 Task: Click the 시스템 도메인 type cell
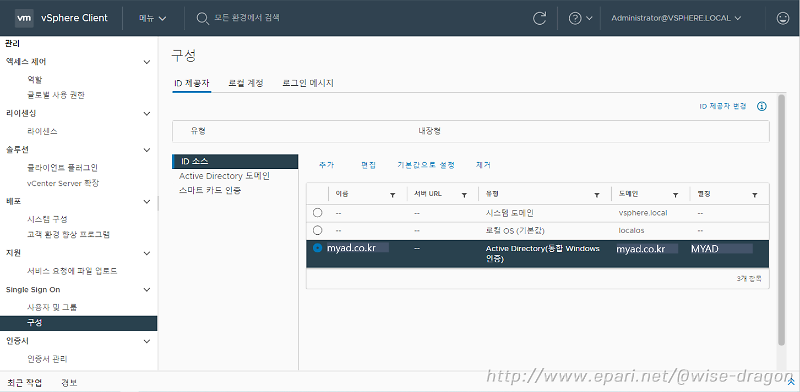[x=510, y=213]
